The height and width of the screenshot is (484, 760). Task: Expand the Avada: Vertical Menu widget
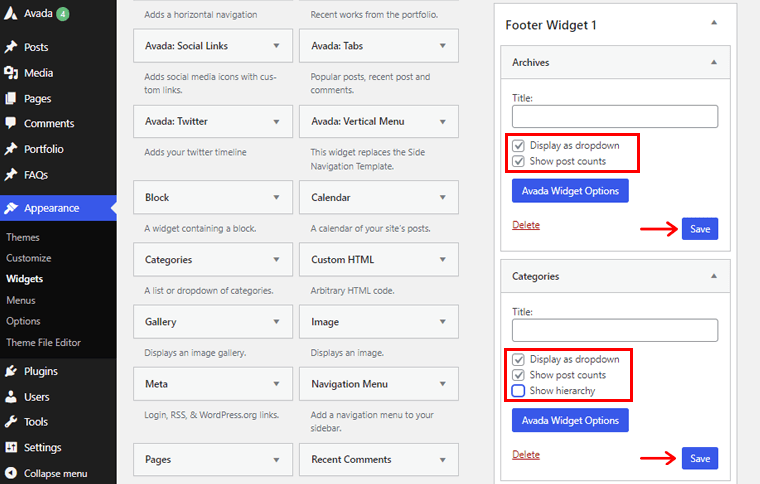[x=443, y=122]
